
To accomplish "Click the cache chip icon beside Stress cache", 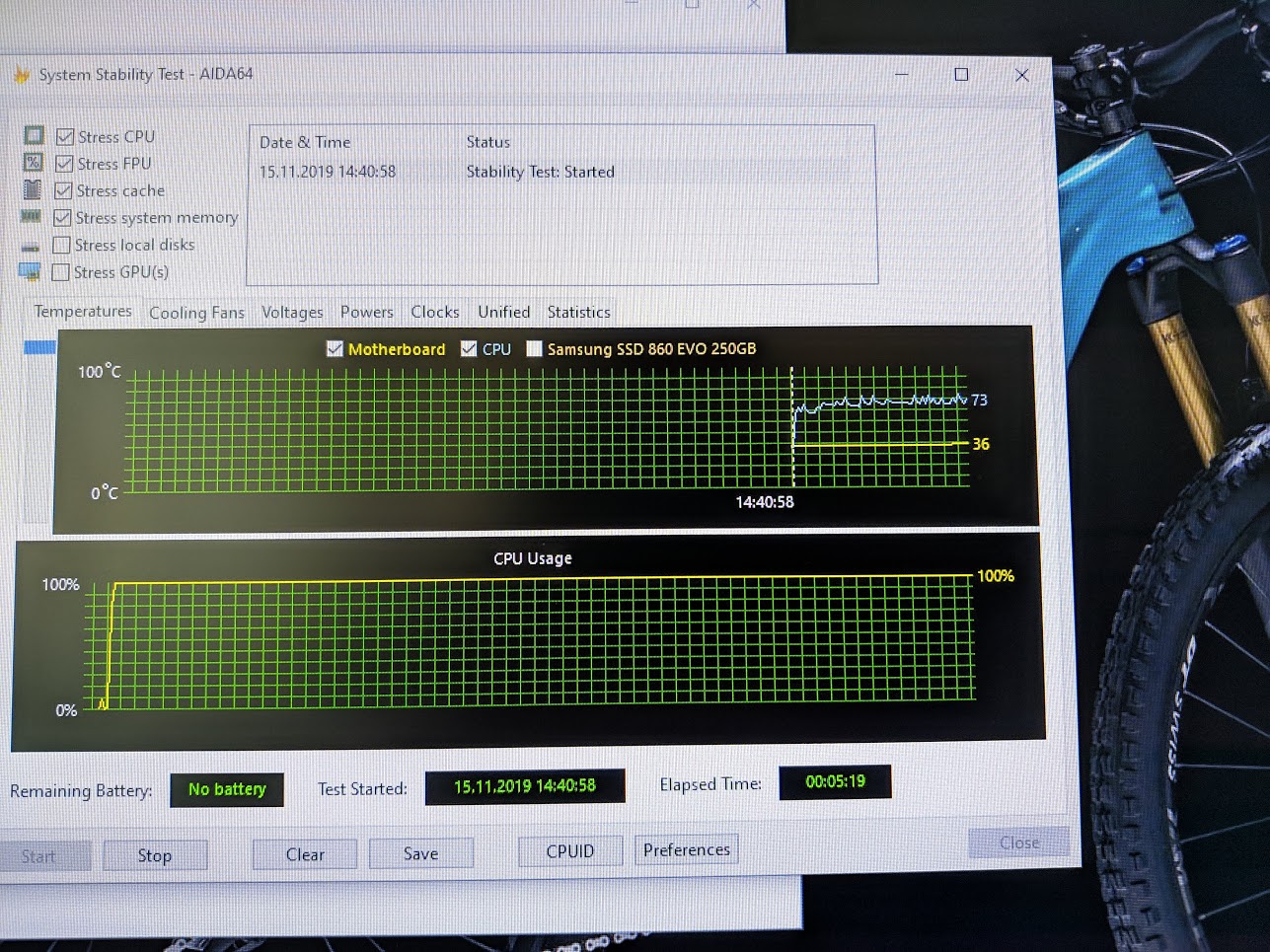I will click(x=33, y=189).
